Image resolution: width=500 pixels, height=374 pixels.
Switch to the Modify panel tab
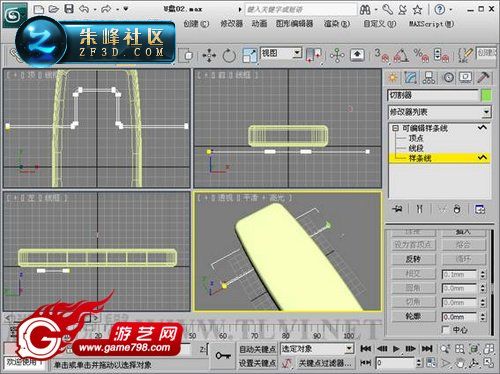(x=411, y=78)
